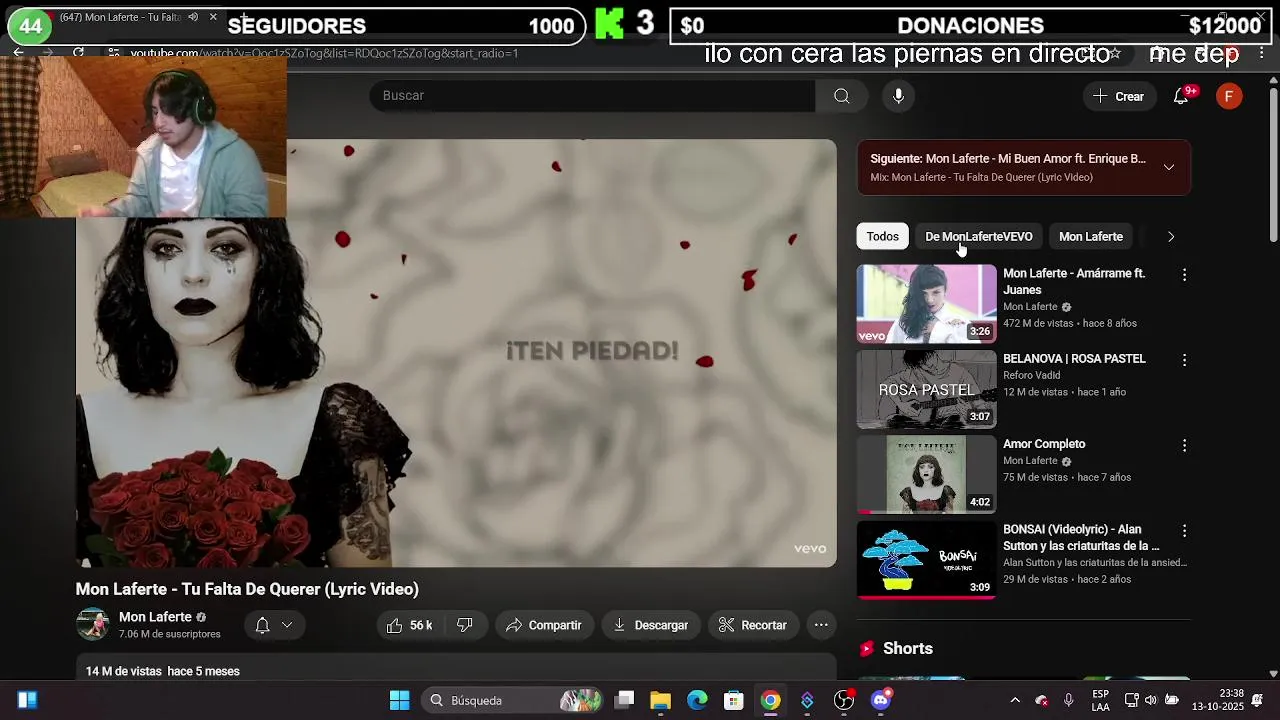
Task: Click the Shorts section heading
Action: [908, 648]
